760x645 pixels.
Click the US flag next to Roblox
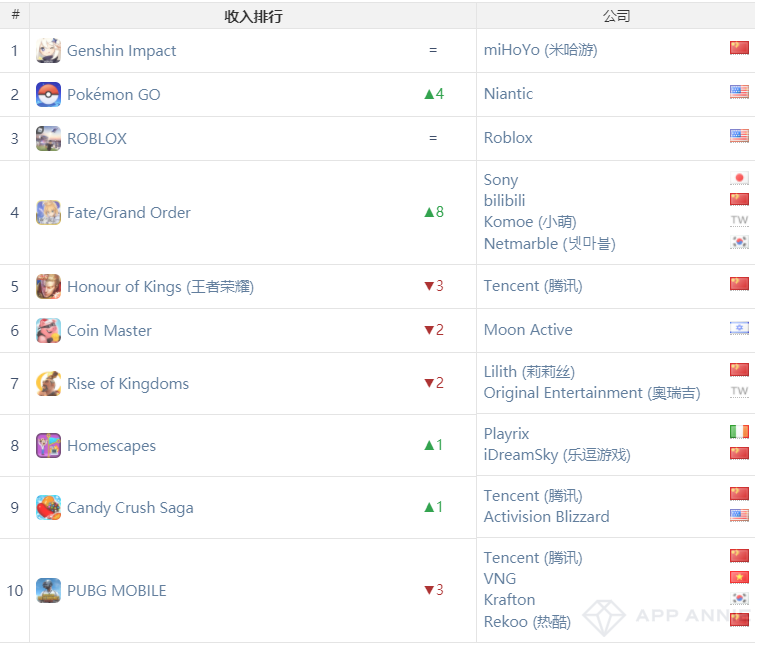point(739,136)
